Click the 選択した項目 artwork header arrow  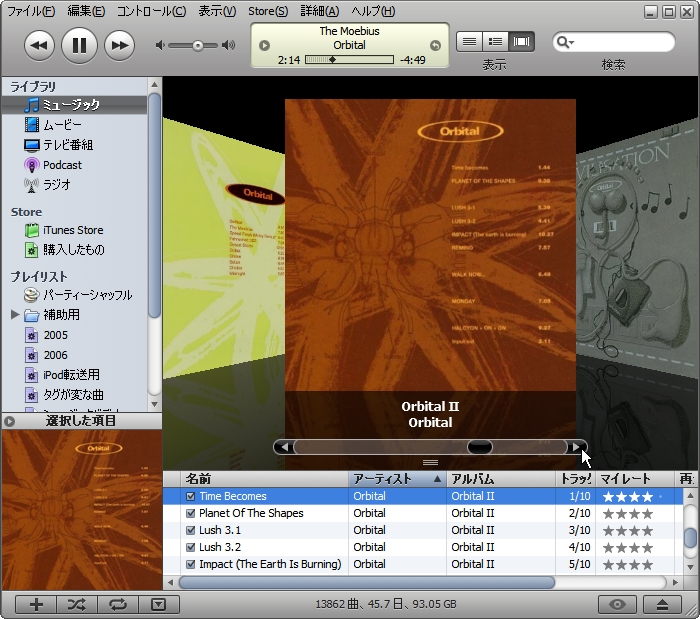tap(9, 421)
